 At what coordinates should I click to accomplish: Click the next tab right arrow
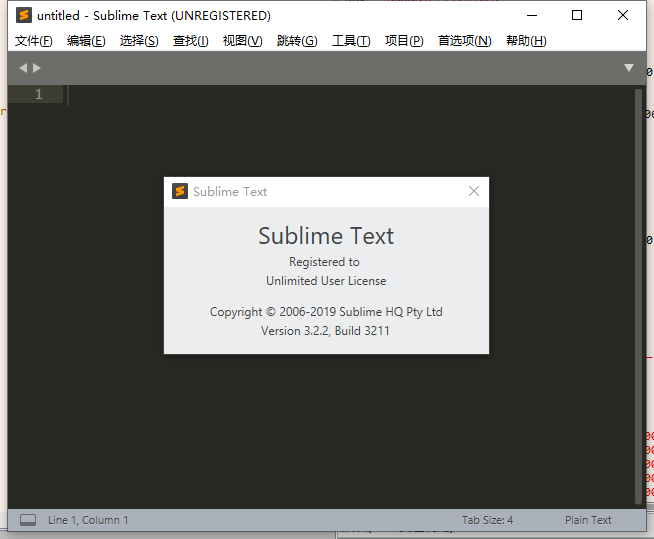37,68
